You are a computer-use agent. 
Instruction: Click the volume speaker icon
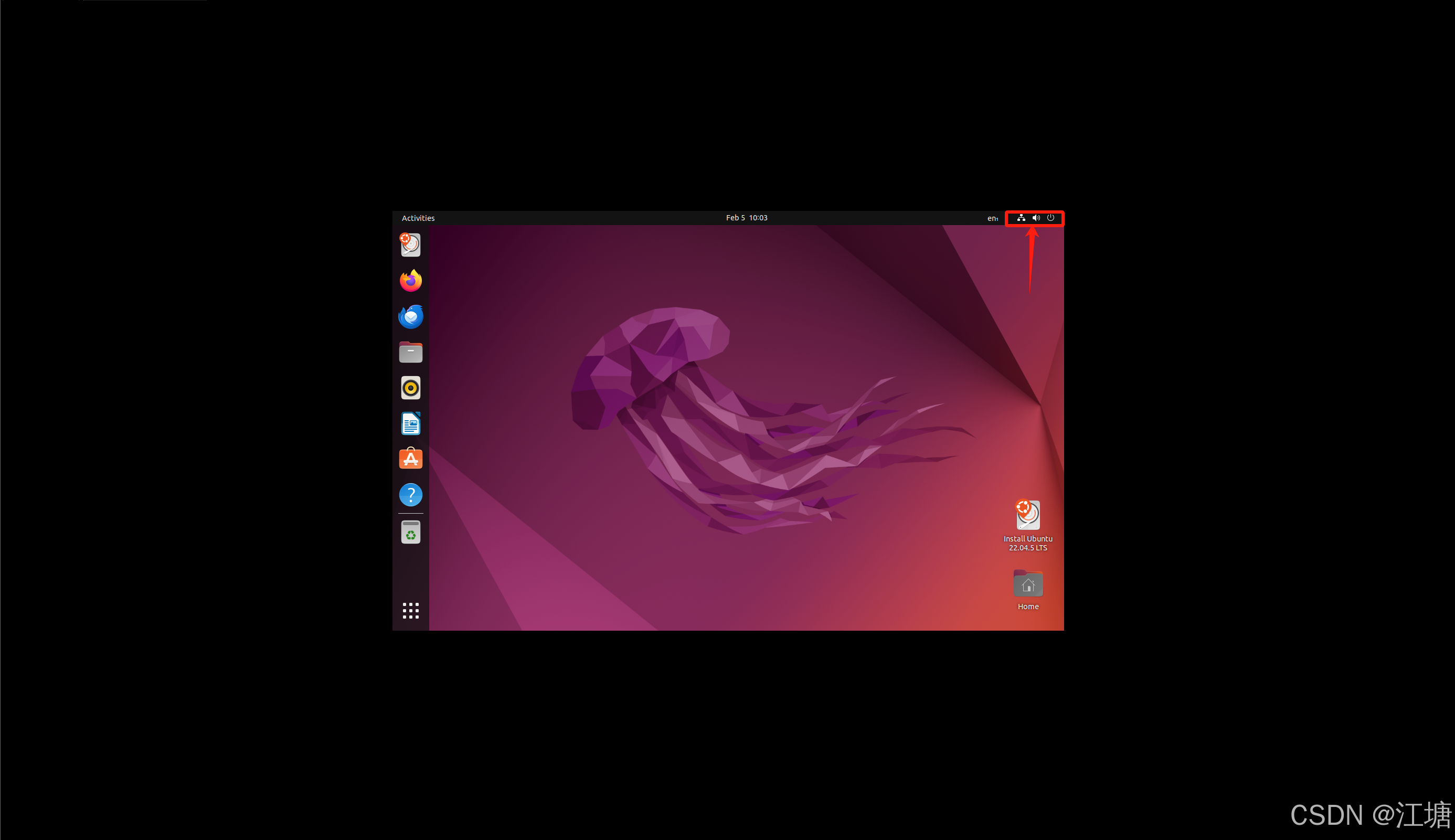[x=1036, y=218]
